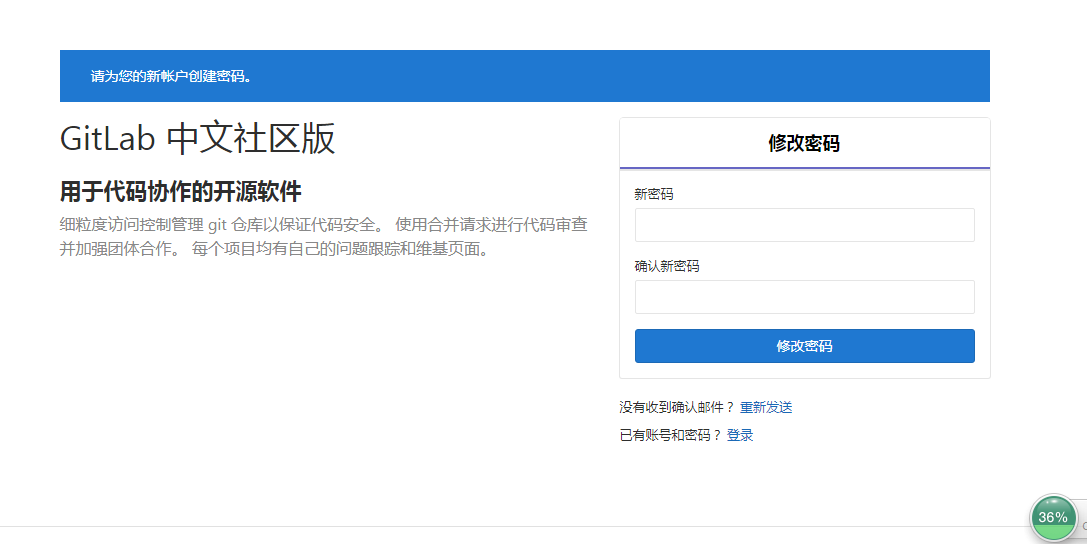Select the 修改密码 panel heading
The image size is (1087, 544).
point(804,143)
